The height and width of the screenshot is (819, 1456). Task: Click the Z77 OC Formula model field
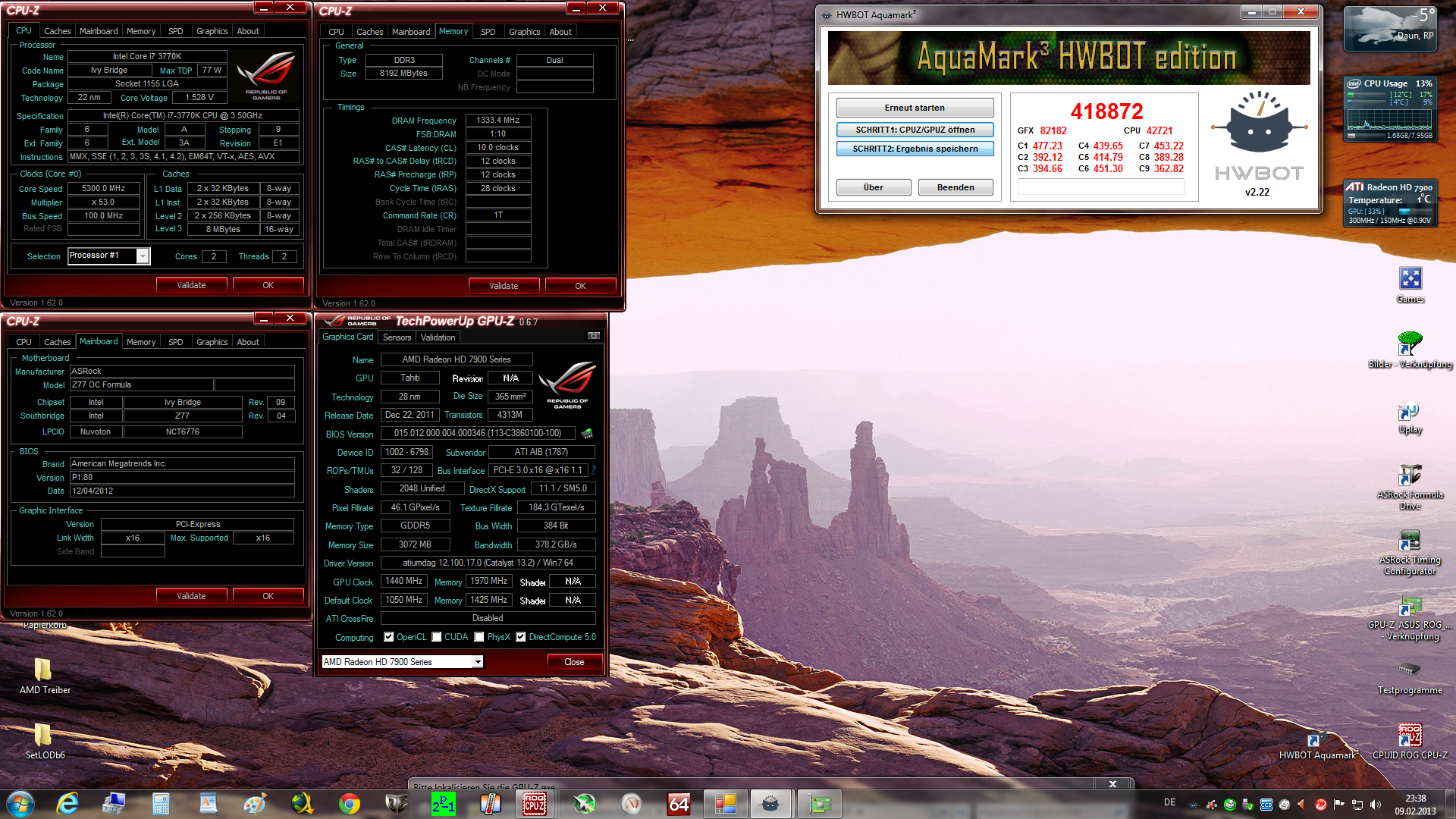[141, 384]
